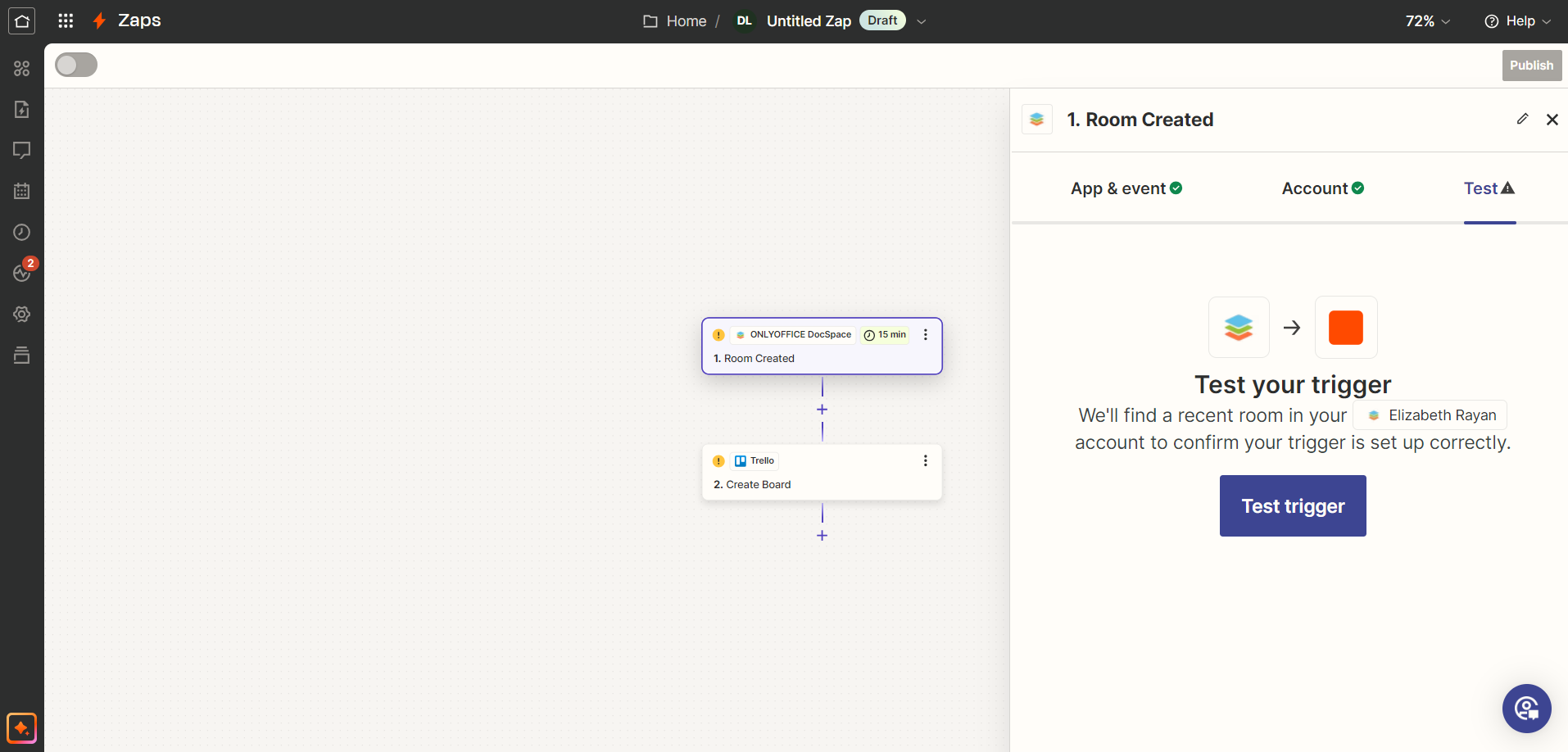Click the Publish button
The width and height of the screenshot is (1568, 752).
click(x=1531, y=66)
